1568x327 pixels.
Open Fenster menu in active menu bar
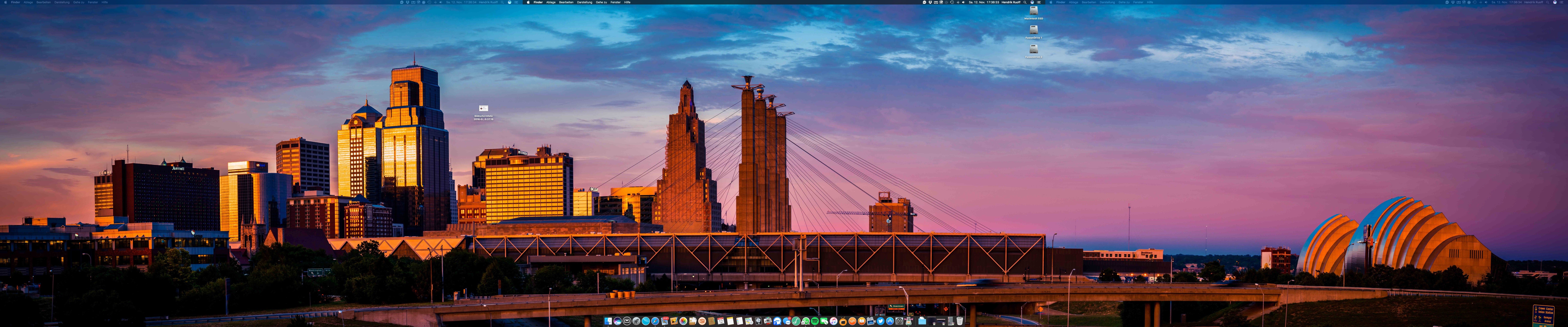(x=615, y=2)
